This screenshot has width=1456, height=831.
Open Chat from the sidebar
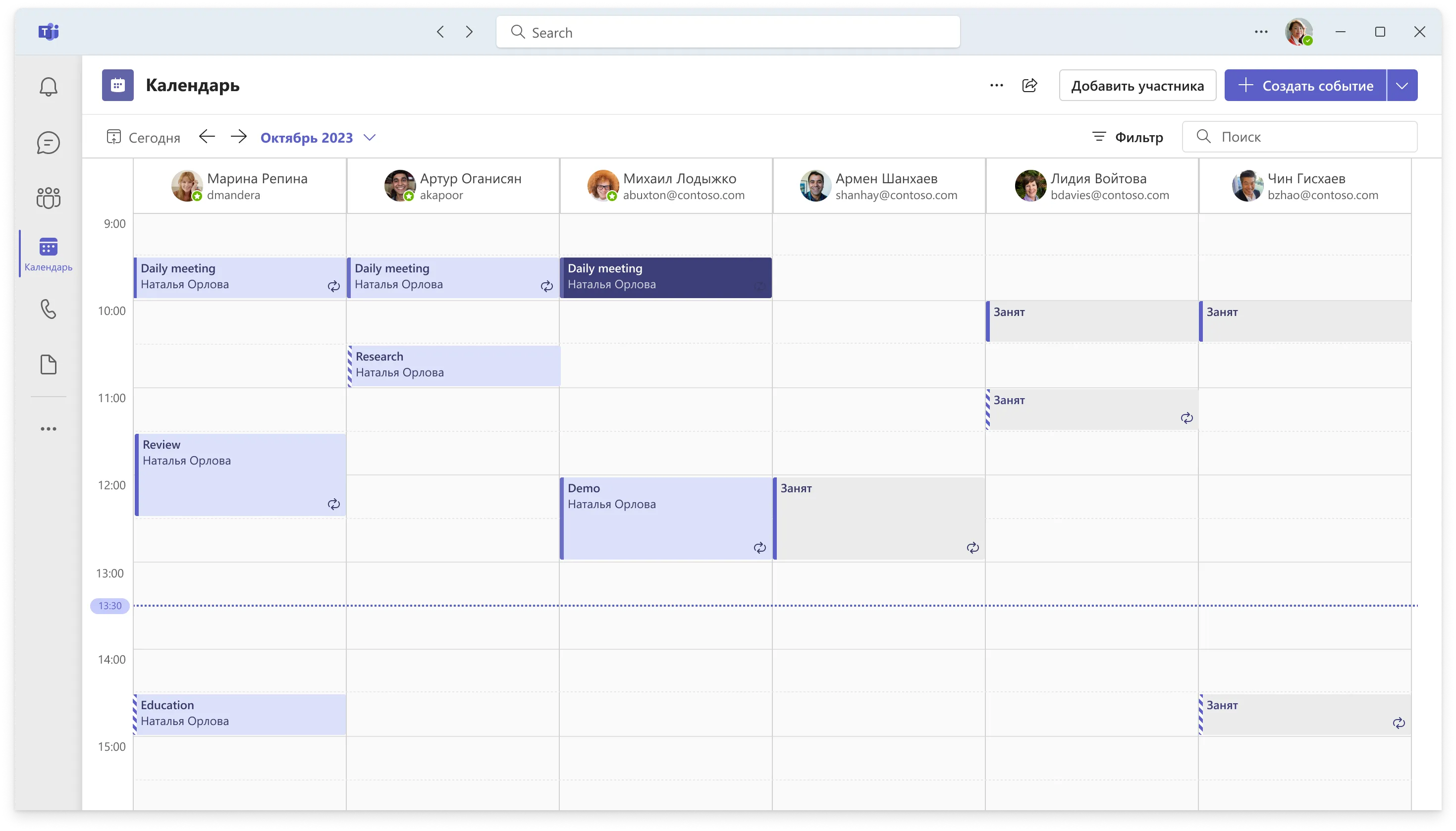tap(49, 143)
